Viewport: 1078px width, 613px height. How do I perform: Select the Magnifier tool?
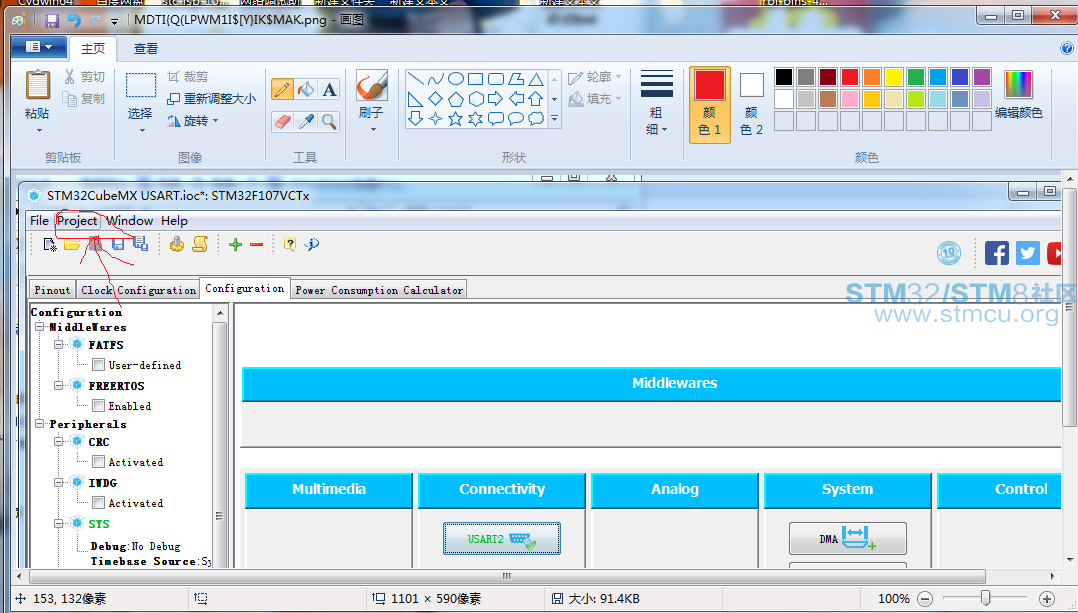pos(329,122)
